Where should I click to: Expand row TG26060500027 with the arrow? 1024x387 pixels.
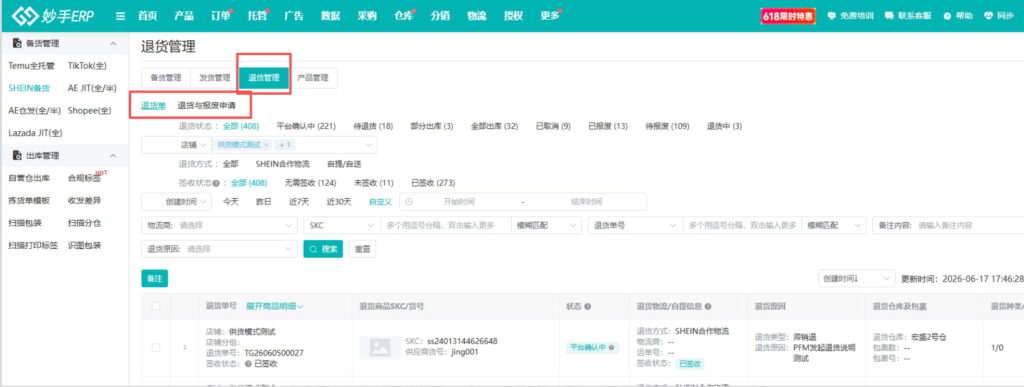click(x=185, y=347)
